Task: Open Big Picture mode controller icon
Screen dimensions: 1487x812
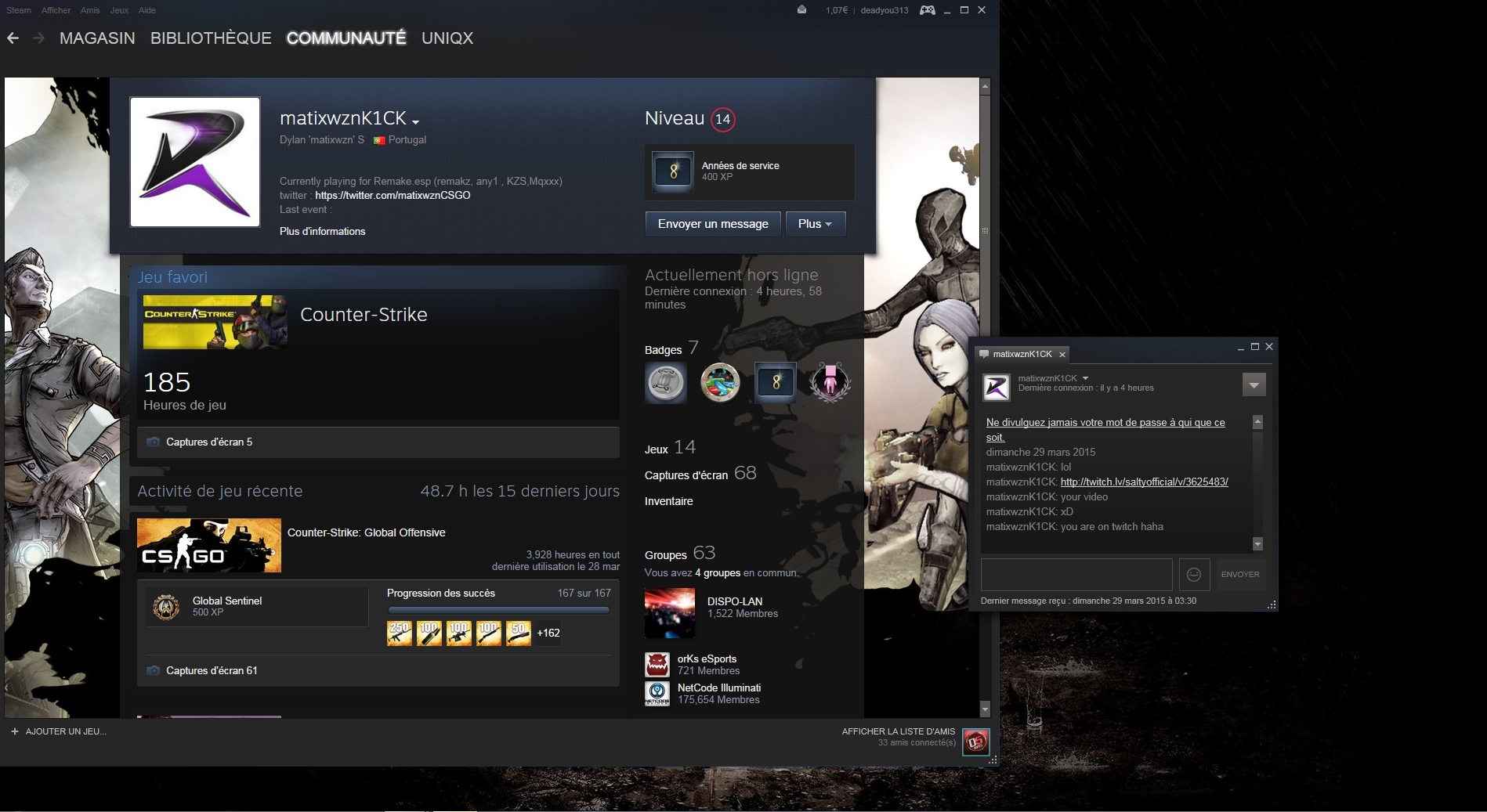Action: (x=928, y=10)
